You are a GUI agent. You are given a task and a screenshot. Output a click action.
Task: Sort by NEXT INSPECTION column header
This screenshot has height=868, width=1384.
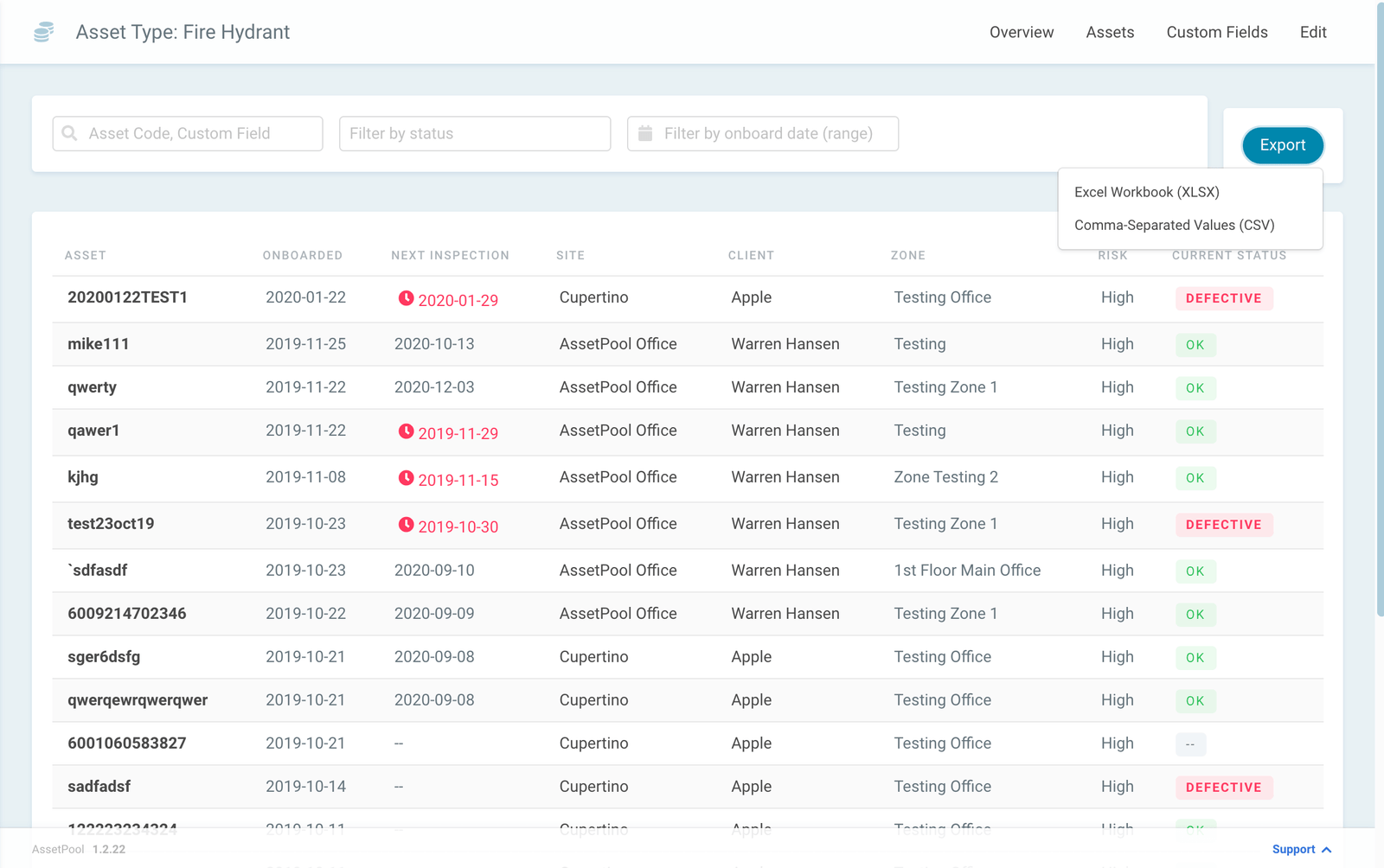coord(450,256)
